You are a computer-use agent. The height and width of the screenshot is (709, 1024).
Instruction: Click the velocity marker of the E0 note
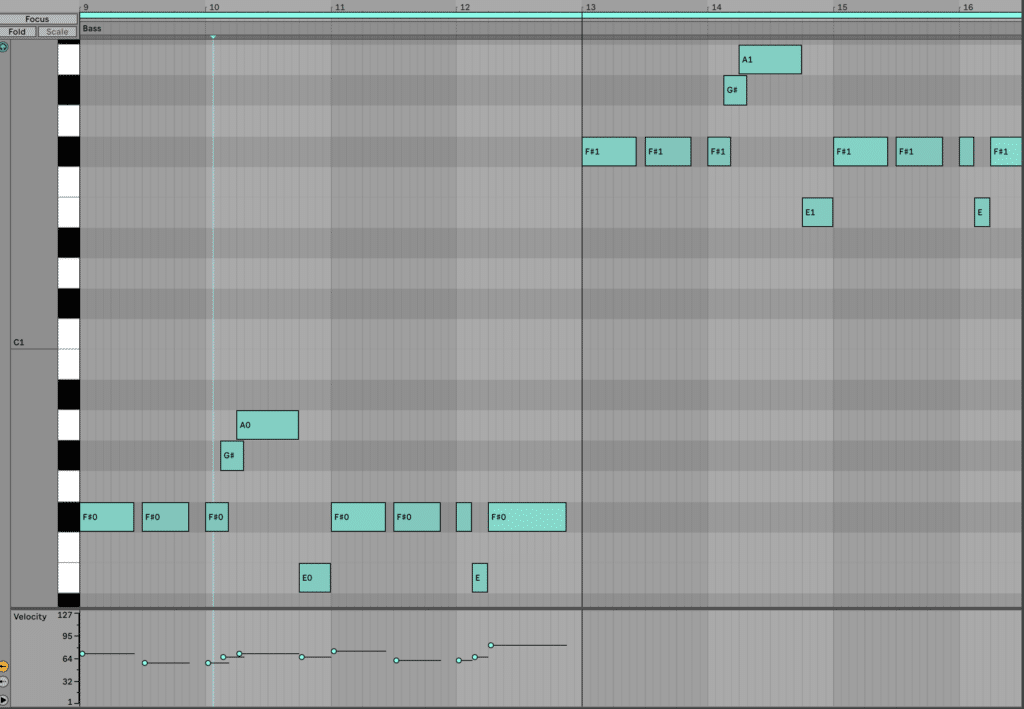click(302, 657)
